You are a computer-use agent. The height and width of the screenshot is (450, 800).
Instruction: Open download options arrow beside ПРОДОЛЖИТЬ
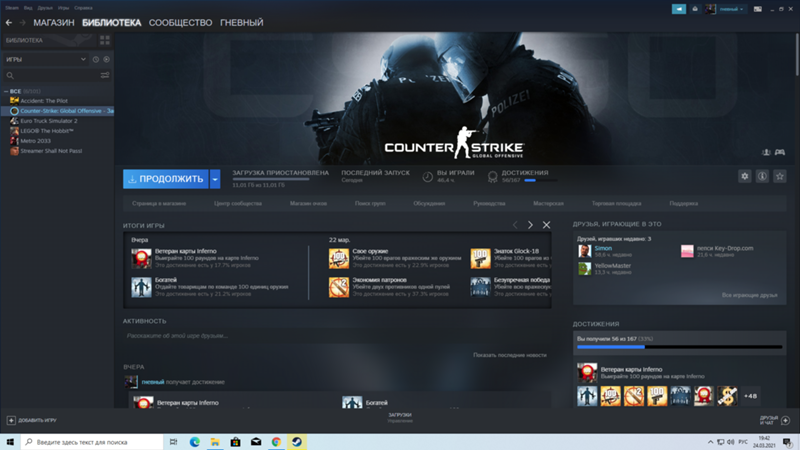[215, 179]
